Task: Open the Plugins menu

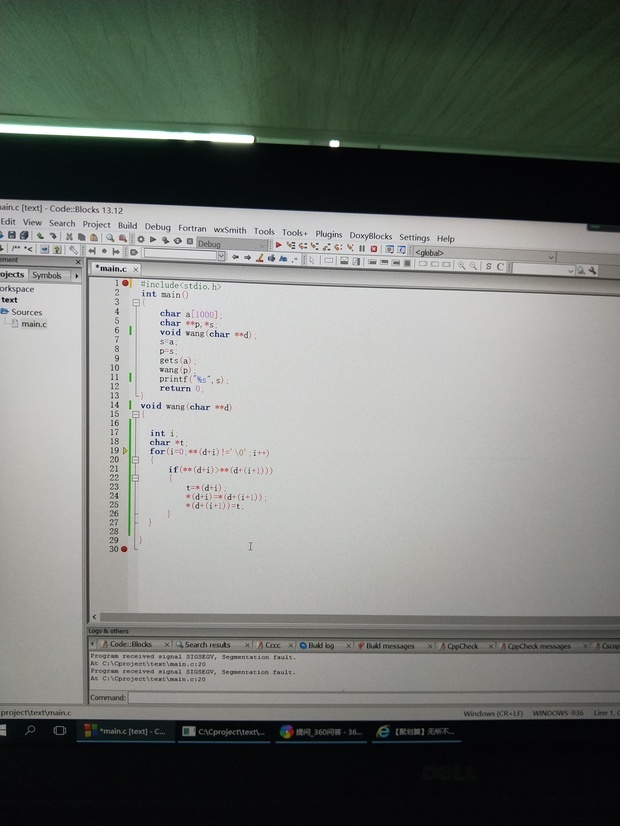Action: coord(328,234)
